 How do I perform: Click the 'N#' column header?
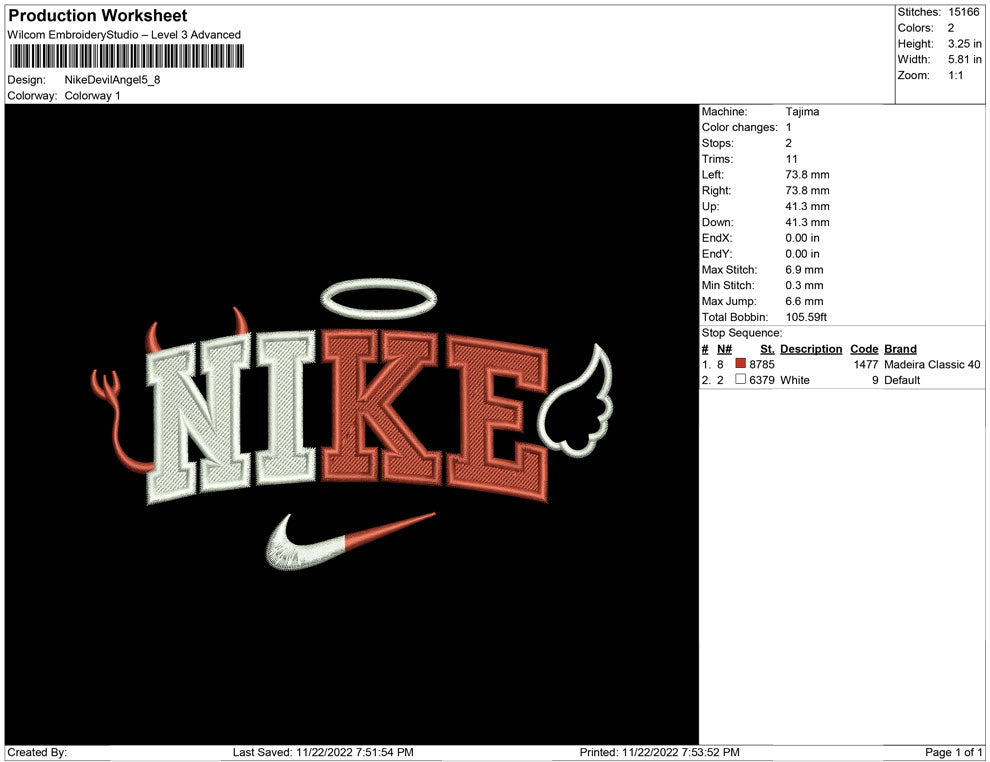pos(724,348)
